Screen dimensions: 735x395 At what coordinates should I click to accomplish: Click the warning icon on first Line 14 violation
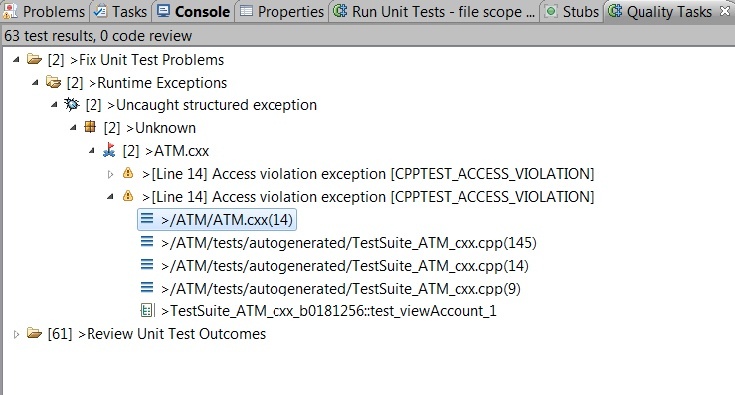[128, 173]
